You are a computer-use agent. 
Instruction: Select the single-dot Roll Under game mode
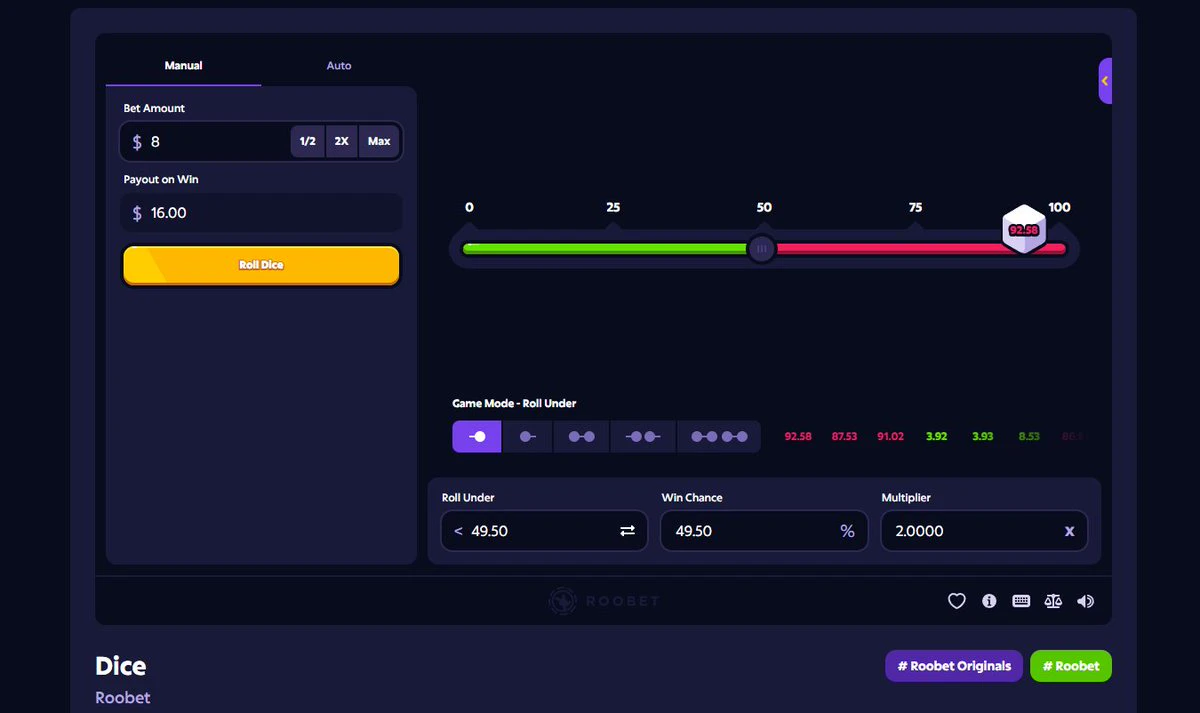click(477, 436)
